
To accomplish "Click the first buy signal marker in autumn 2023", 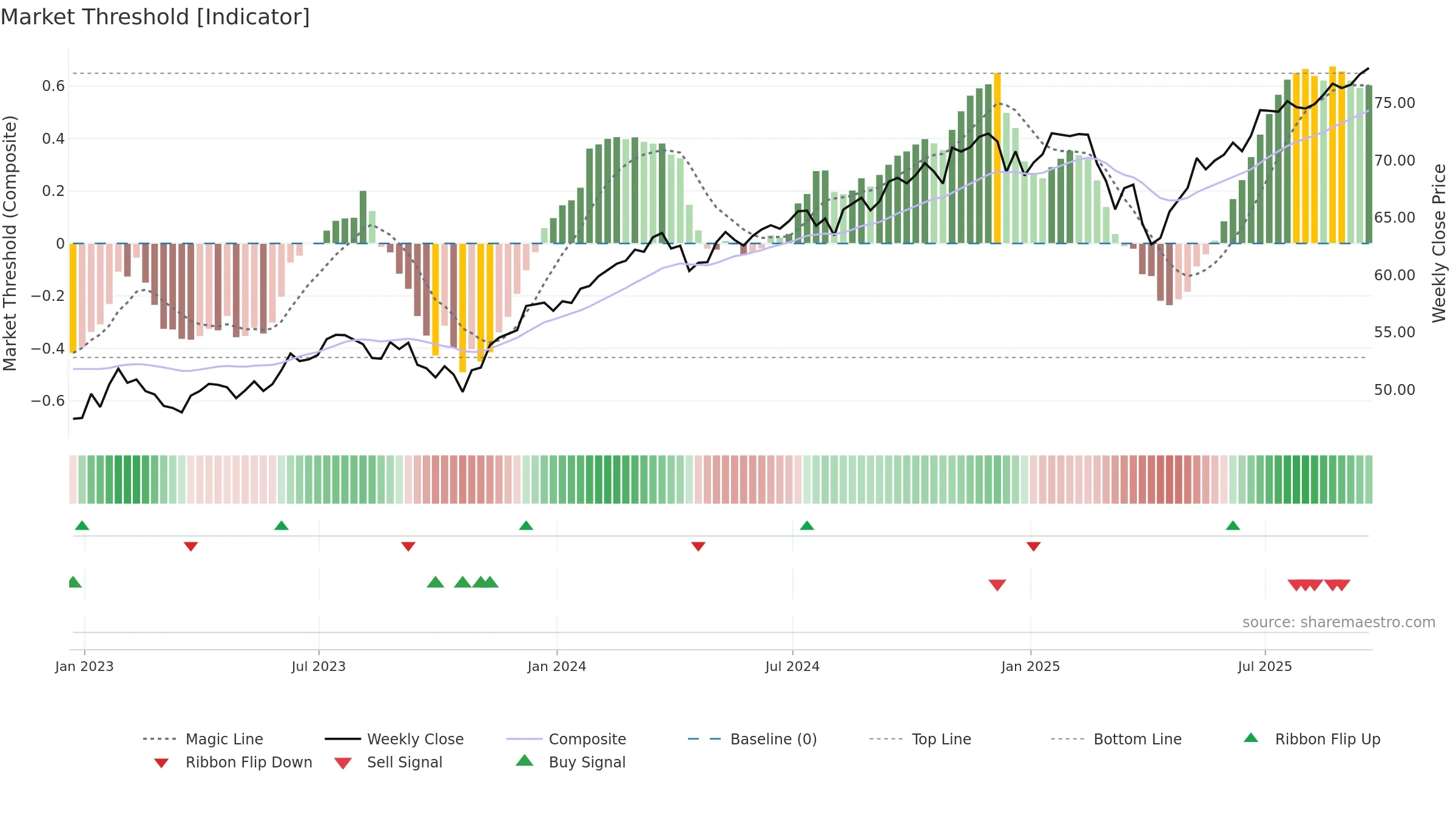I will click(x=436, y=582).
